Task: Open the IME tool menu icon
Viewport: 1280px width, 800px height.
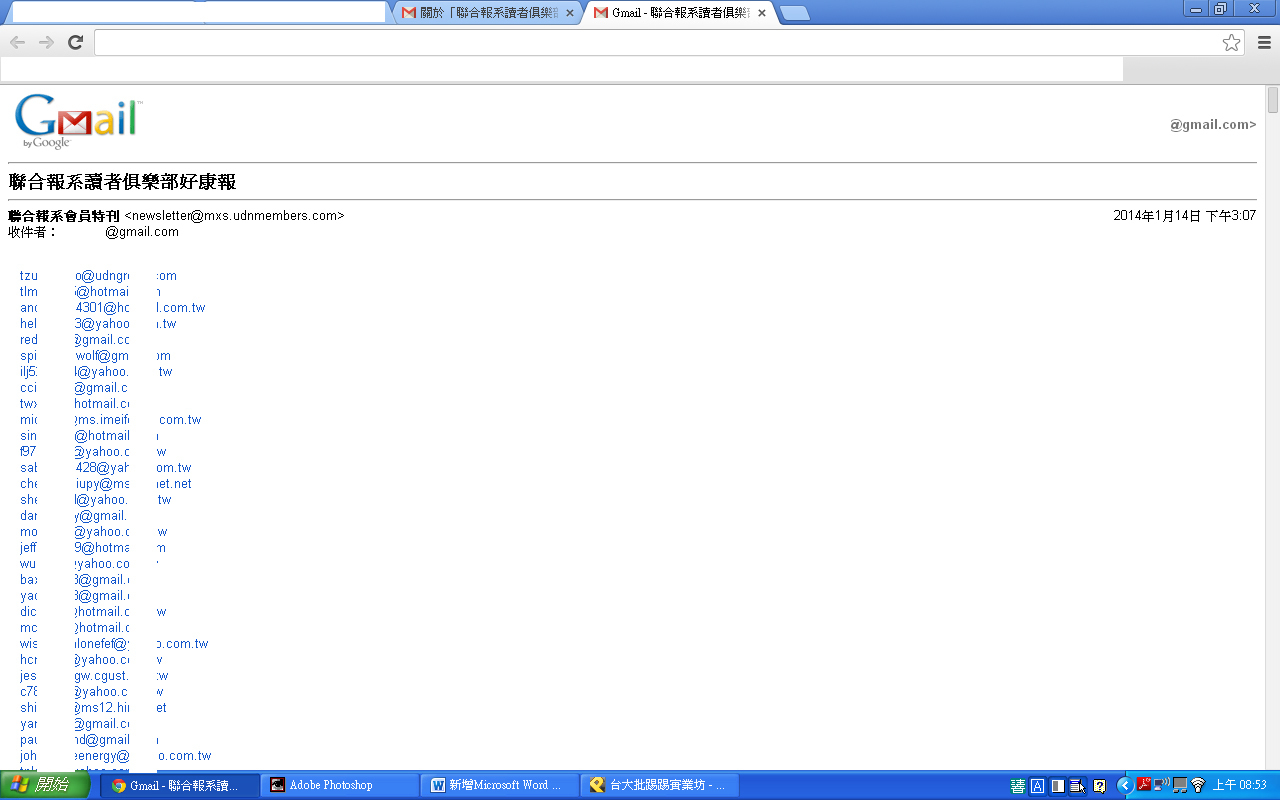Action: coord(1077,786)
